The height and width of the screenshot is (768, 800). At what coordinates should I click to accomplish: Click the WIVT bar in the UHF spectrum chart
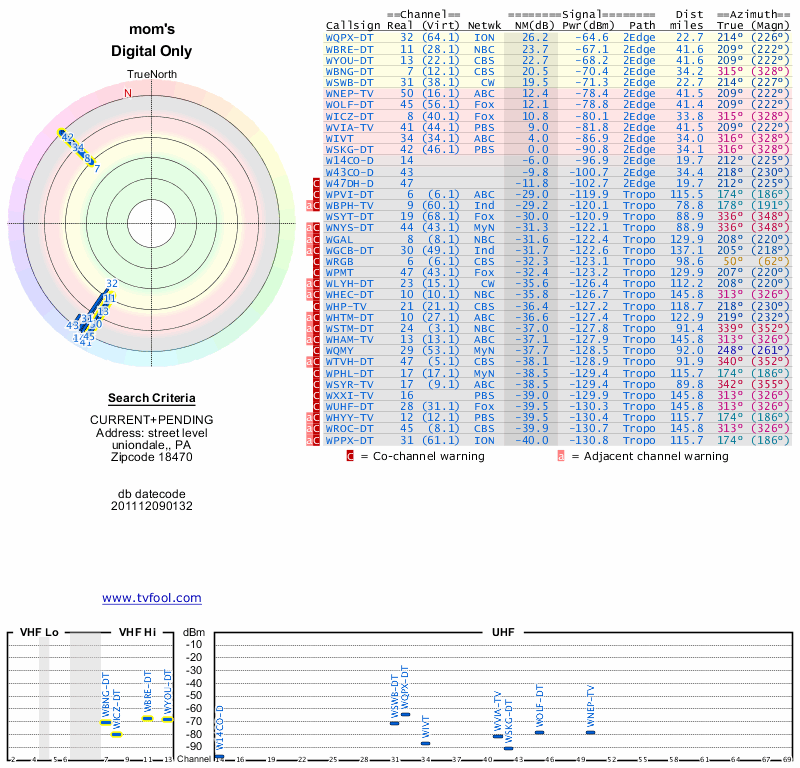click(426, 743)
